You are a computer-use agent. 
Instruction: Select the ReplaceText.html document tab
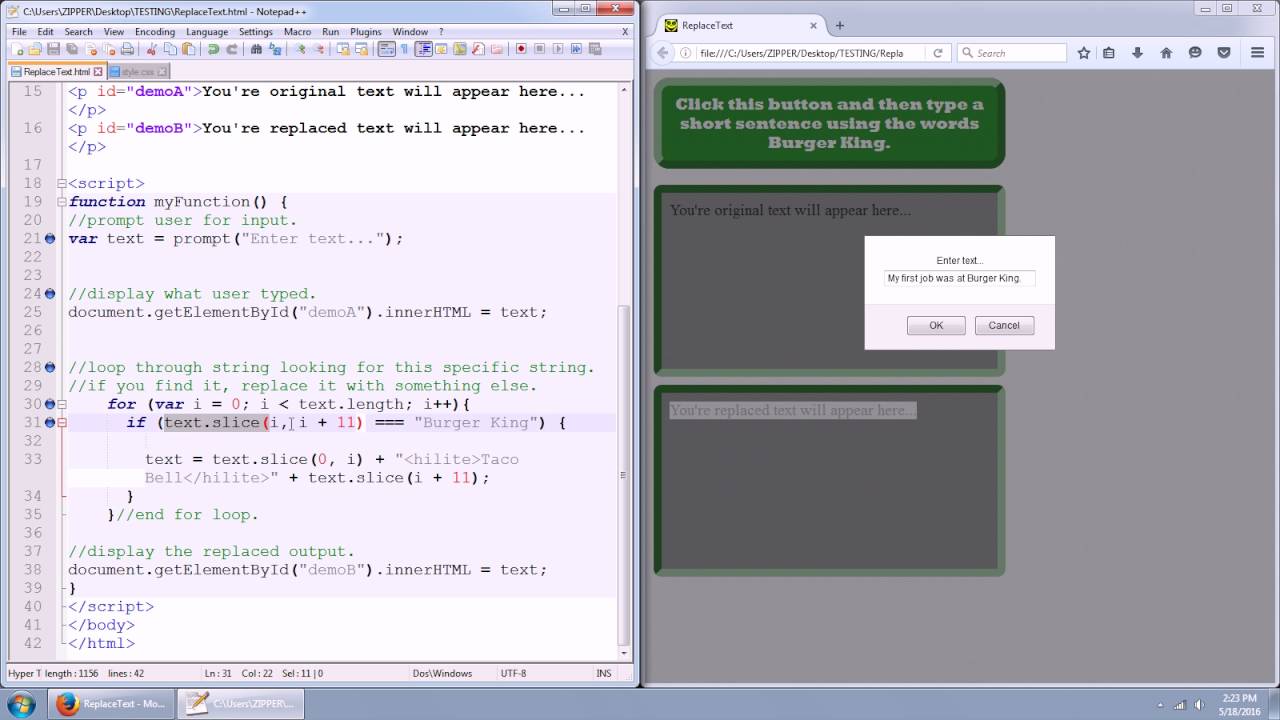click(x=56, y=72)
